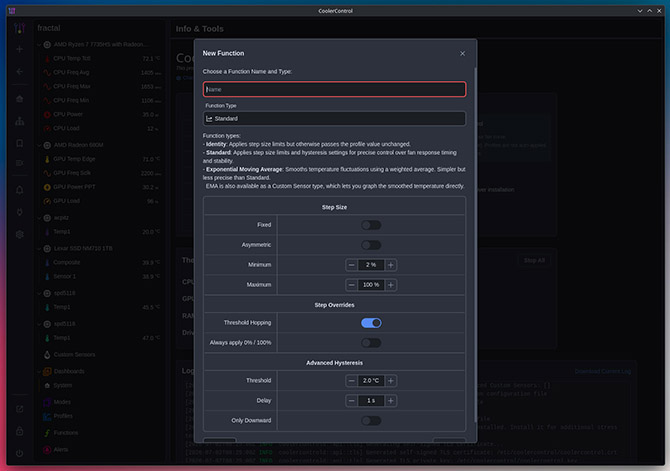Collapse the Dashboards tree group

pos(39,371)
